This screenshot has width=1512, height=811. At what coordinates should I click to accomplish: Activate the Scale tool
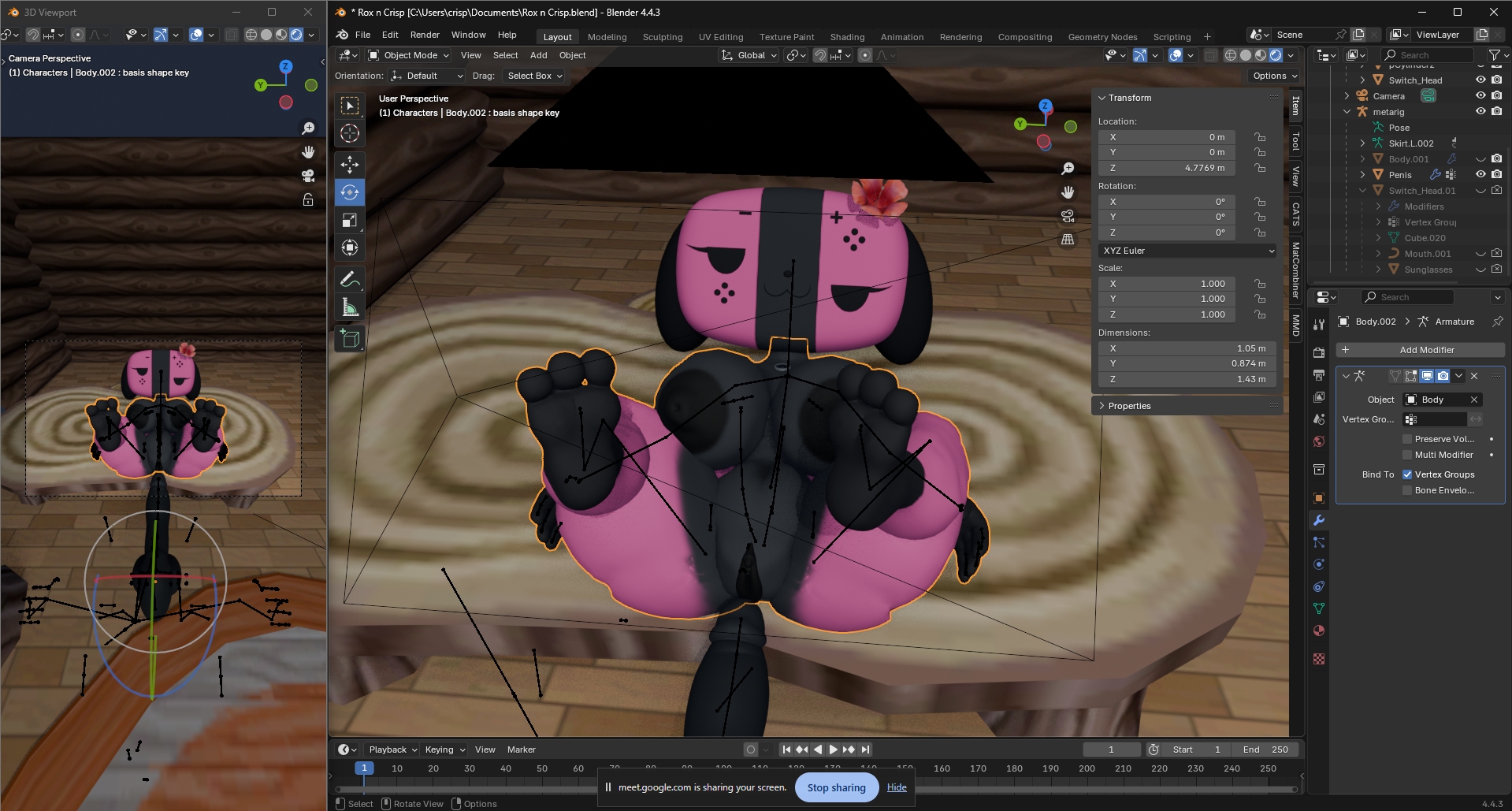click(350, 221)
